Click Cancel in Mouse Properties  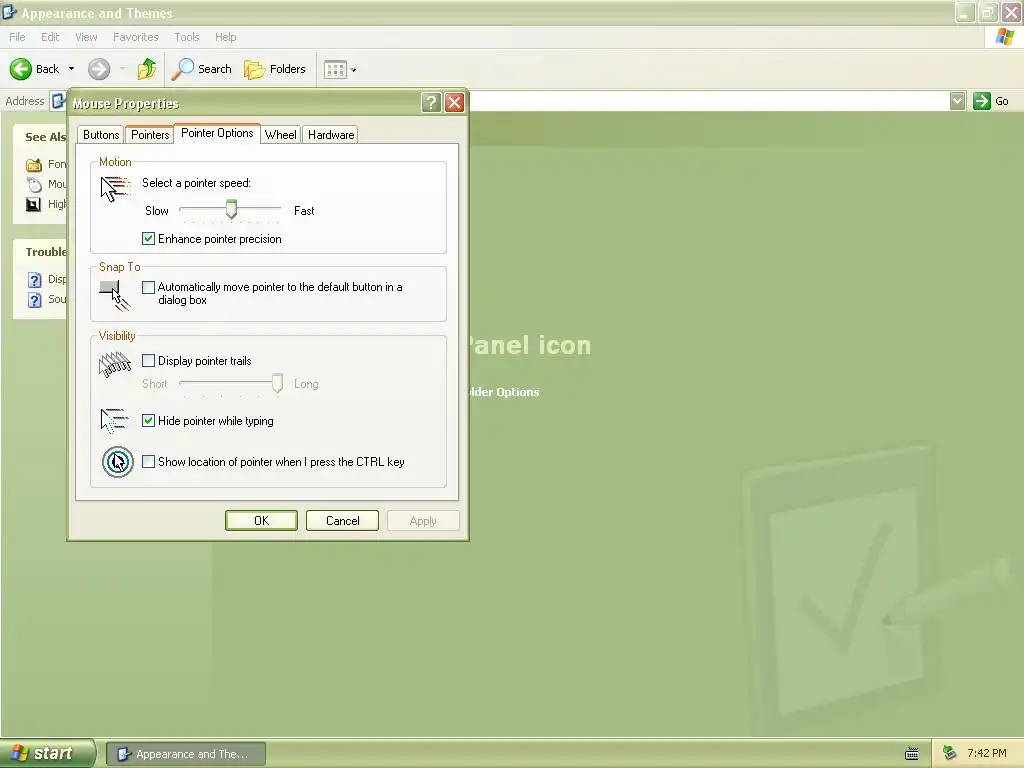click(342, 520)
